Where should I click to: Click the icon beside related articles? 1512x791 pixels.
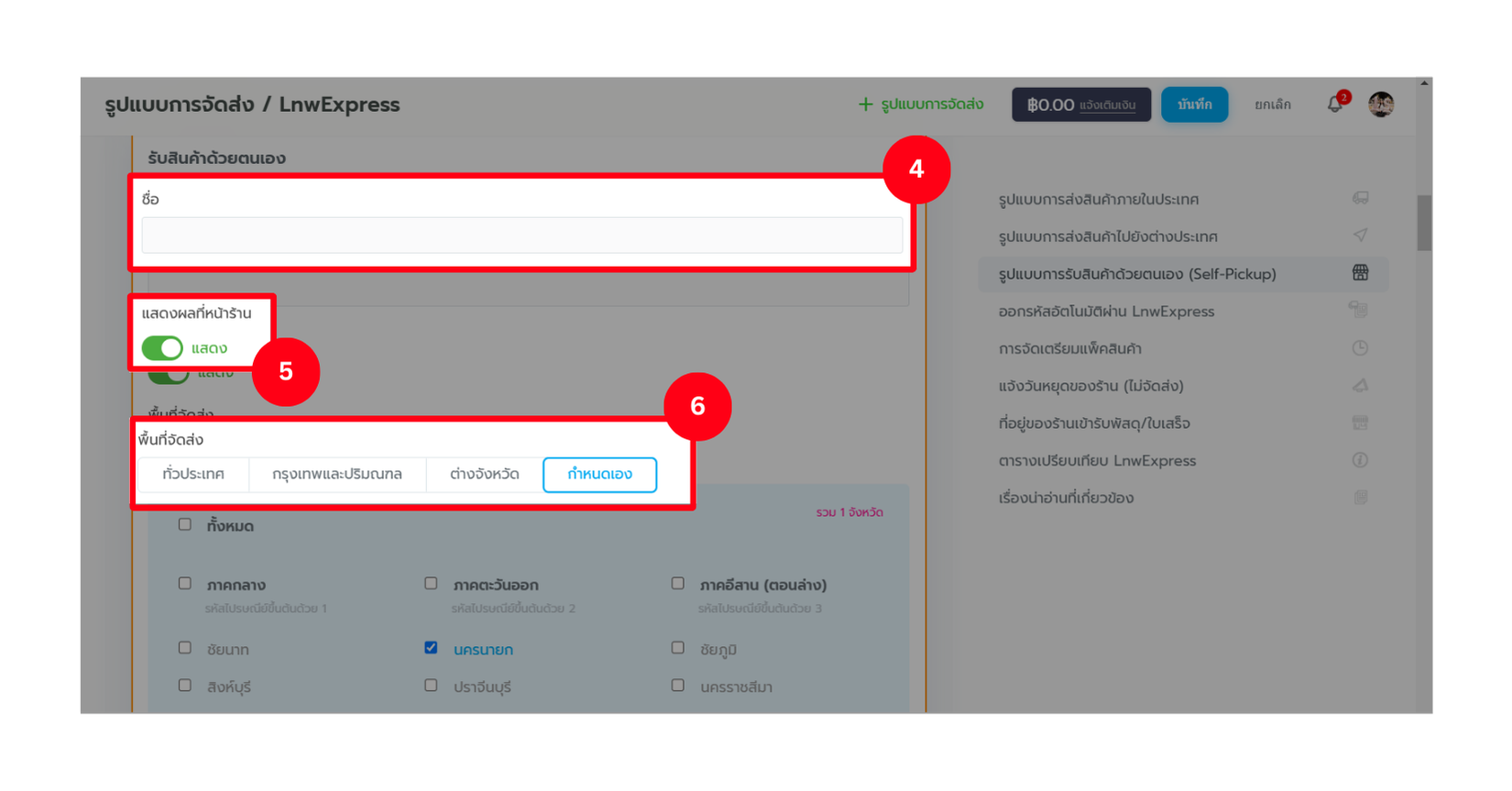1361,498
